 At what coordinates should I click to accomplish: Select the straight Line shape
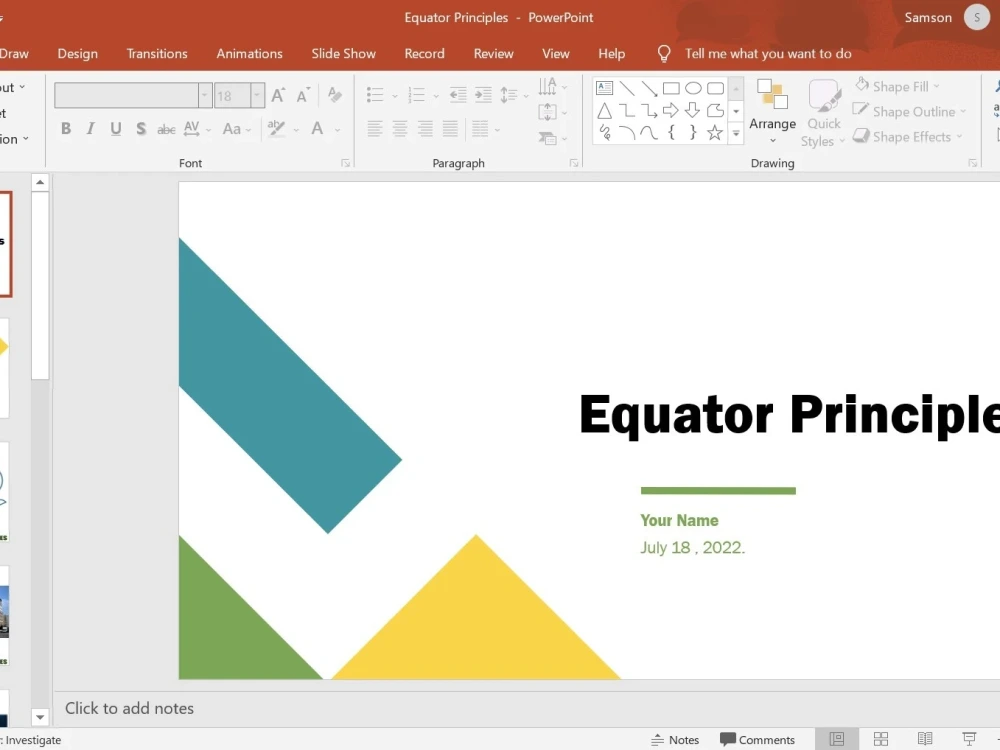coord(627,88)
